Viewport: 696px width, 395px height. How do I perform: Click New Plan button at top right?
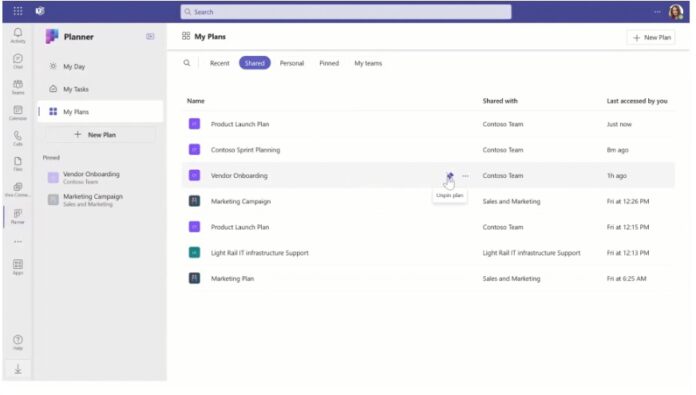point(651,37)
